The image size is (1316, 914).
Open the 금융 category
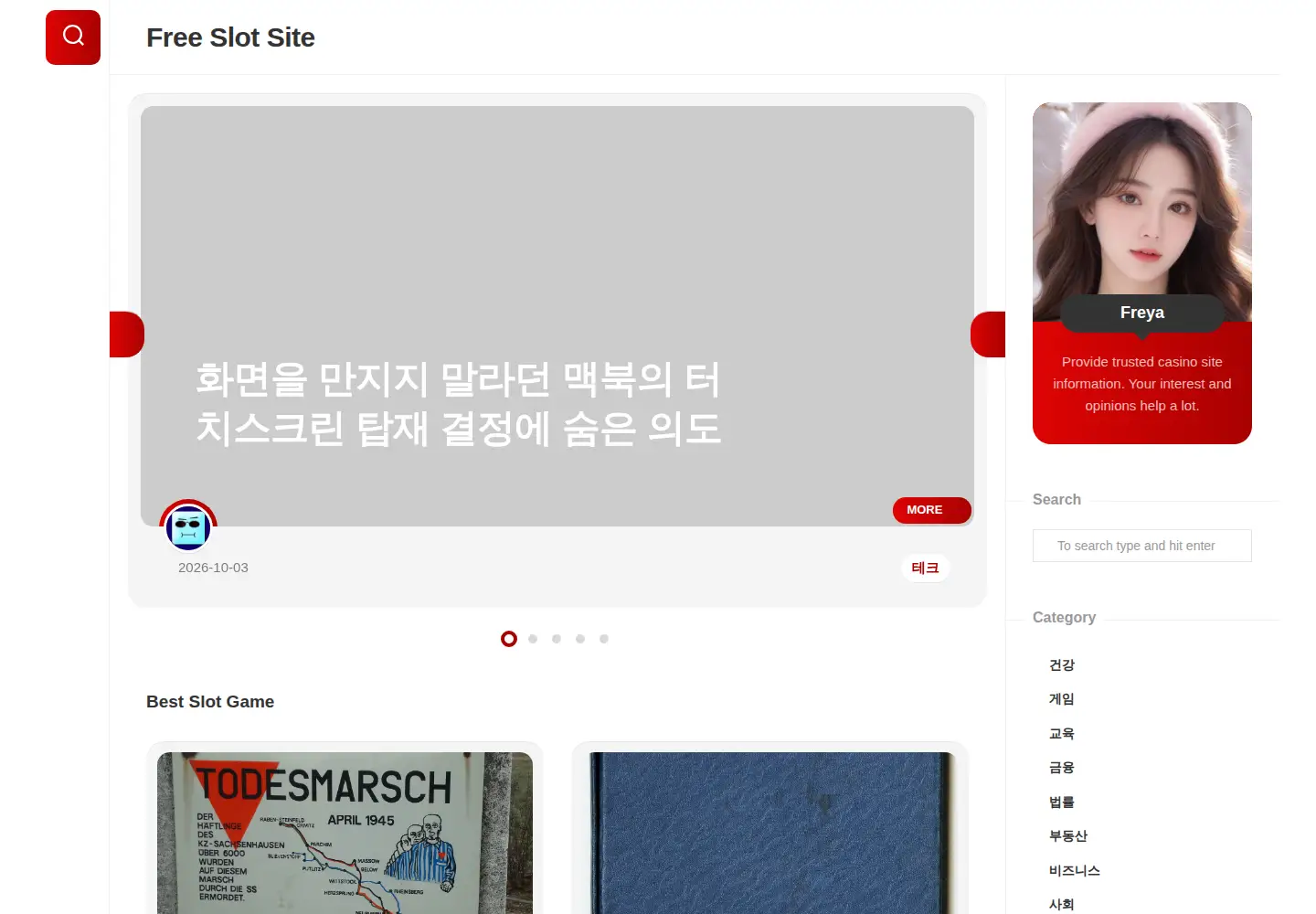[1062, 768]
